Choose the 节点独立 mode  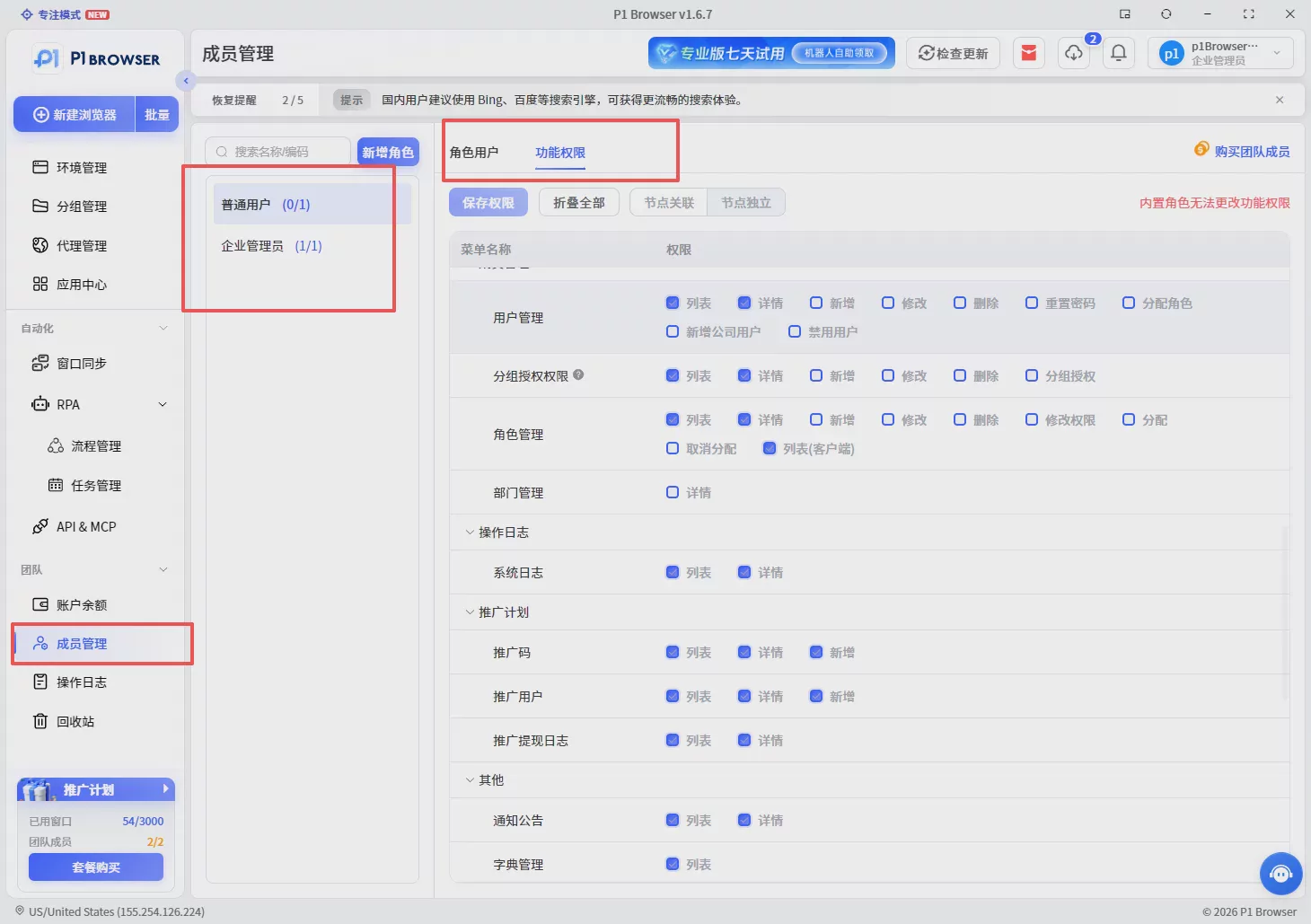click(746, 203)
